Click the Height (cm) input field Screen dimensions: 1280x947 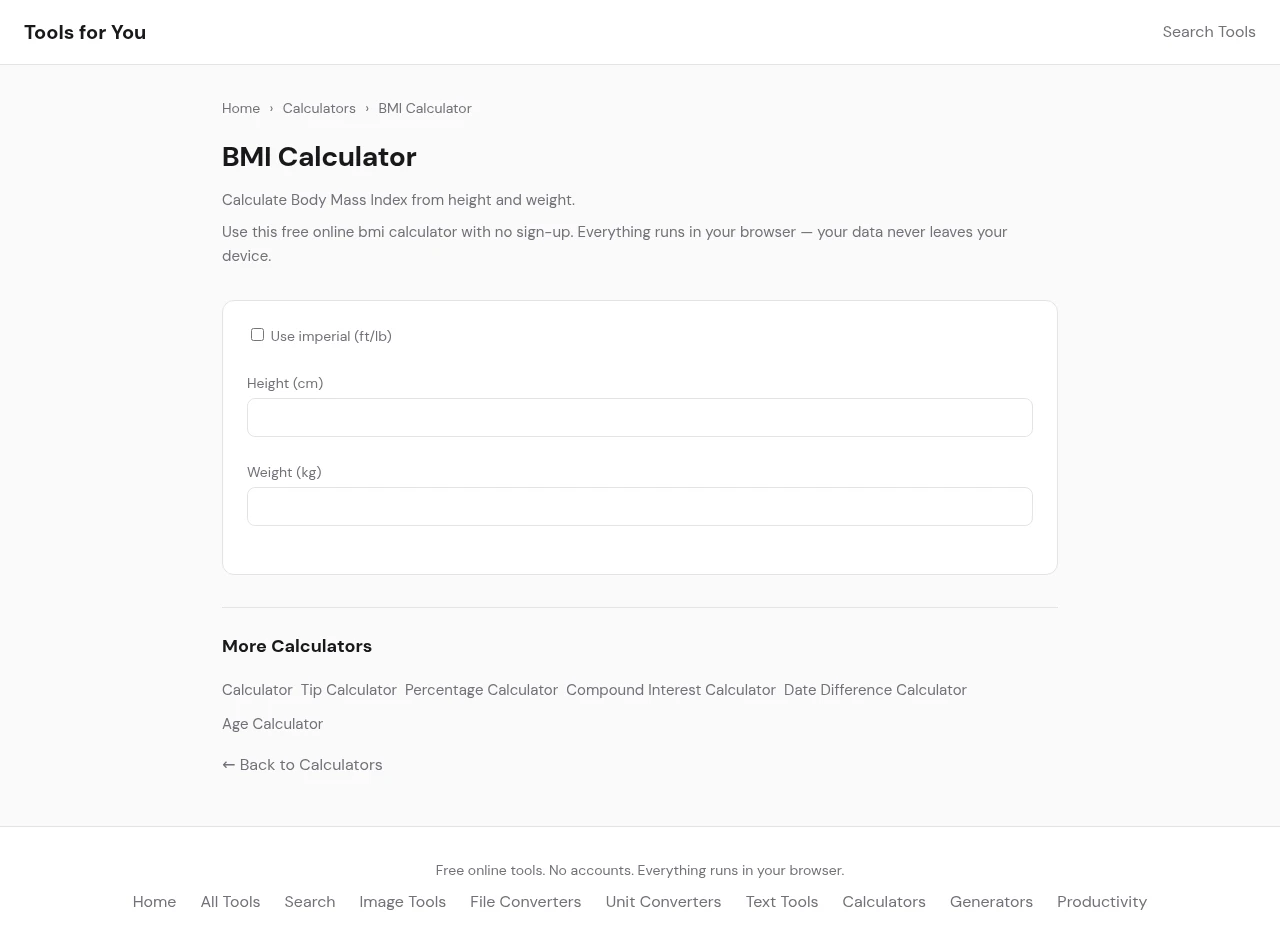coord(639,418)
